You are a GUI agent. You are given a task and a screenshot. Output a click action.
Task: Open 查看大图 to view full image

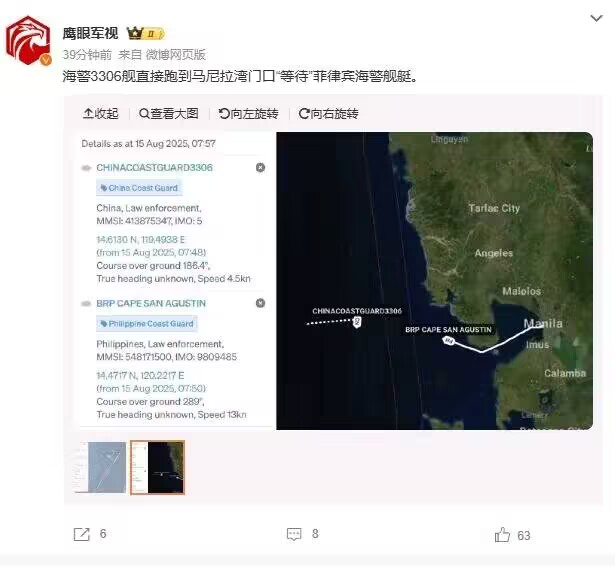coord(169,114)
